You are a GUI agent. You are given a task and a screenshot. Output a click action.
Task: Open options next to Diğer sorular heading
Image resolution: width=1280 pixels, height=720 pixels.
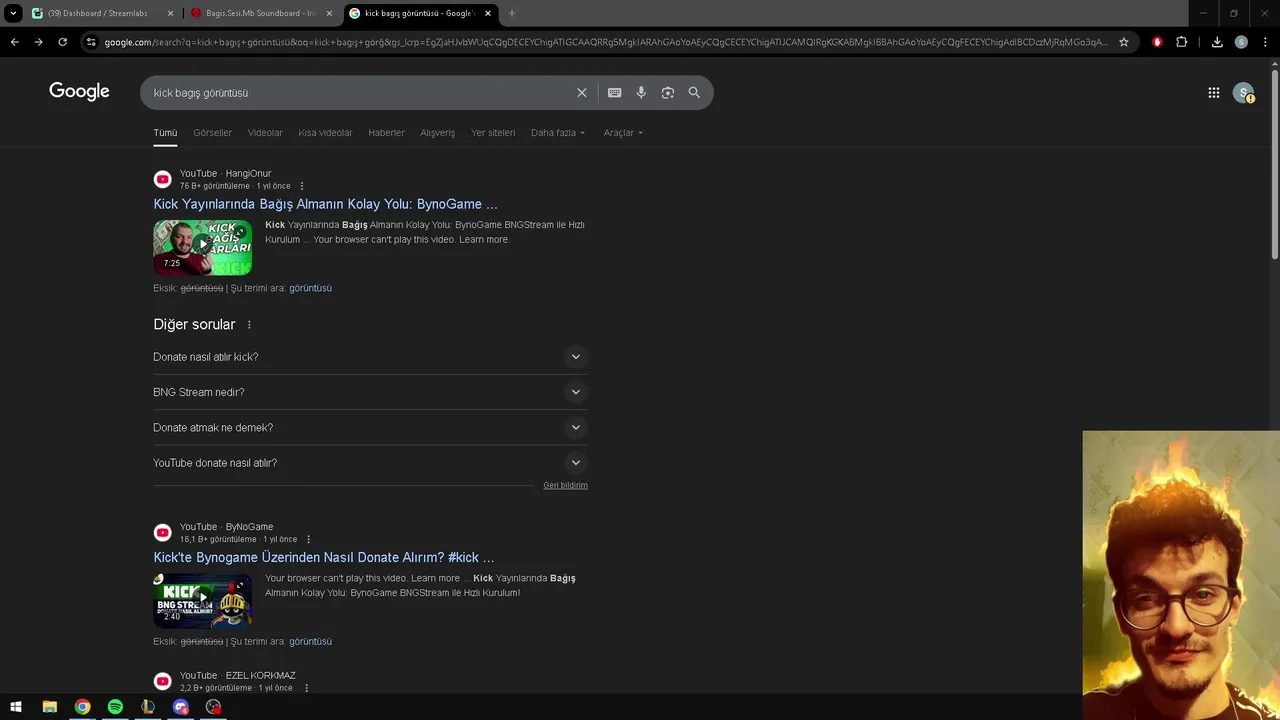pos(249,325)
